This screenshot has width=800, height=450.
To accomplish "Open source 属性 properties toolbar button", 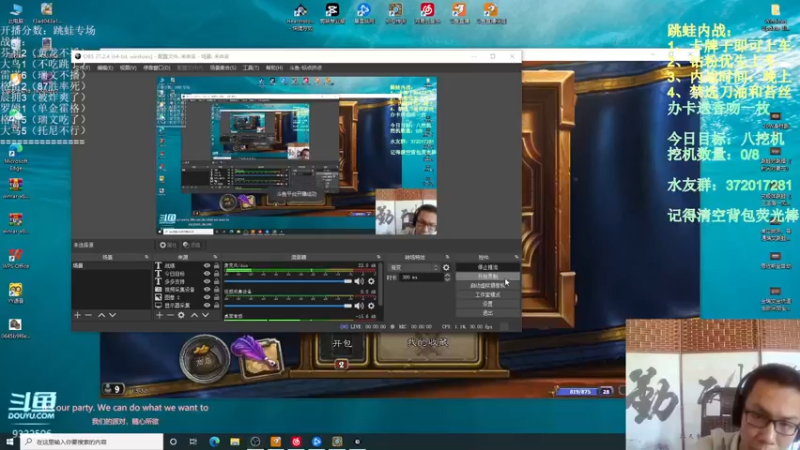I will pyautogui.click(x=168, y=245).
